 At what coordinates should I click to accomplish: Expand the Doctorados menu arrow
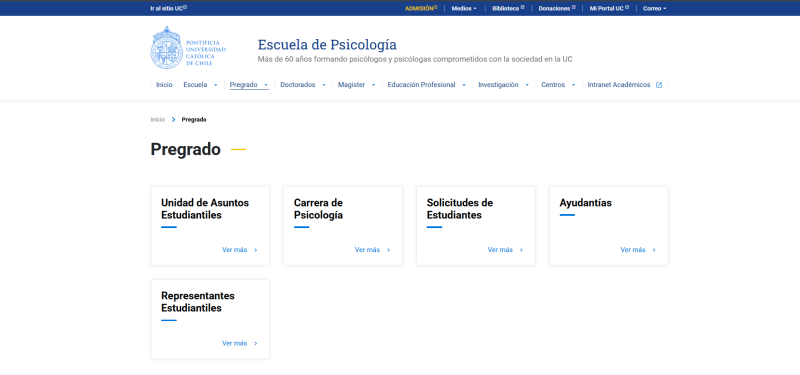pyautogui.click(x=323, y=85)
